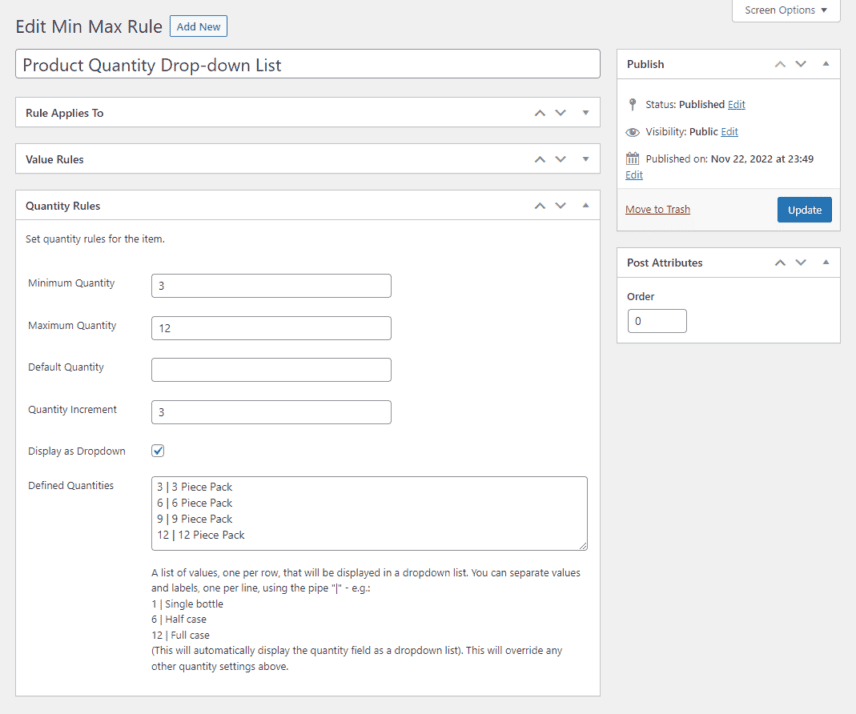Click the calendar icon next to Published on
Screen dimensions: 856x714
[x=633, y=159]
